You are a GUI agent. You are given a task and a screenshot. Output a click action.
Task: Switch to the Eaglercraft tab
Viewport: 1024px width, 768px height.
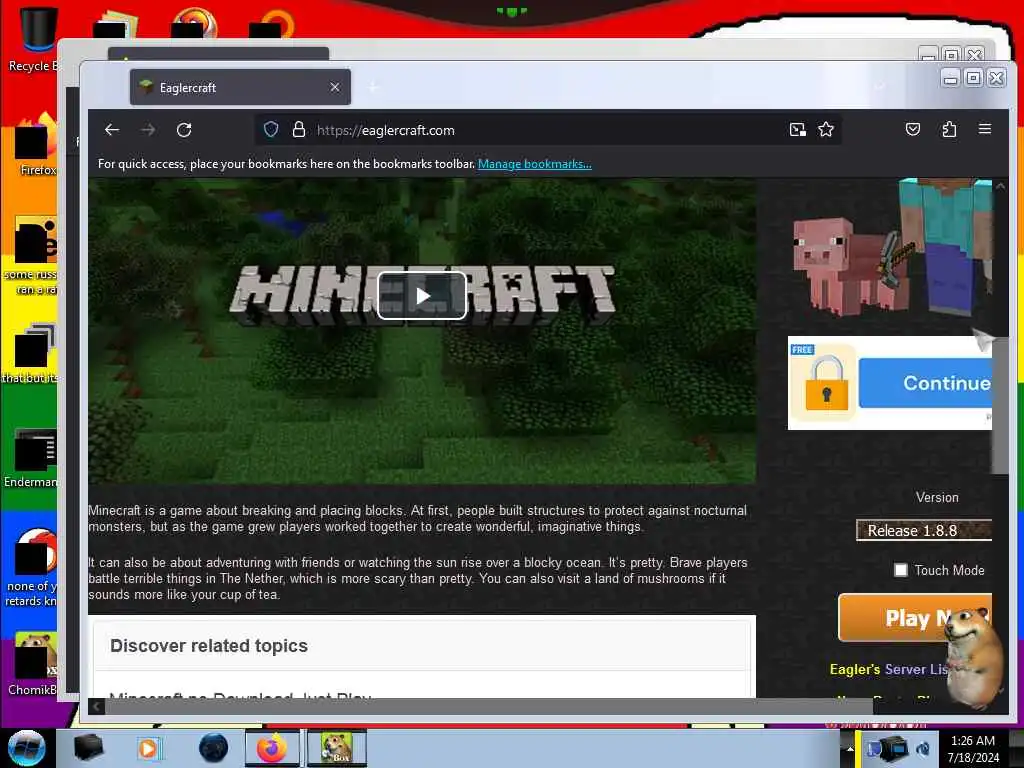point(240,87)
